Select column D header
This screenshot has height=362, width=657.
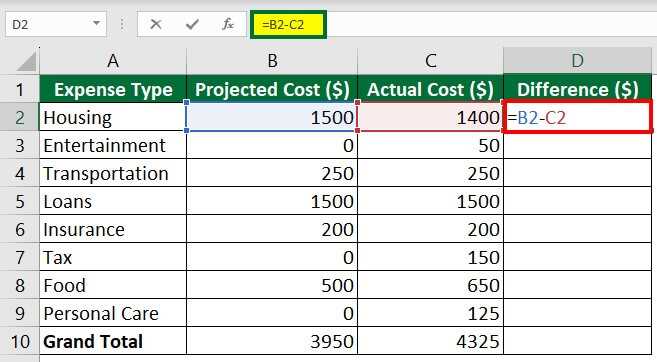pyautogui.click(x=577, y=61)
